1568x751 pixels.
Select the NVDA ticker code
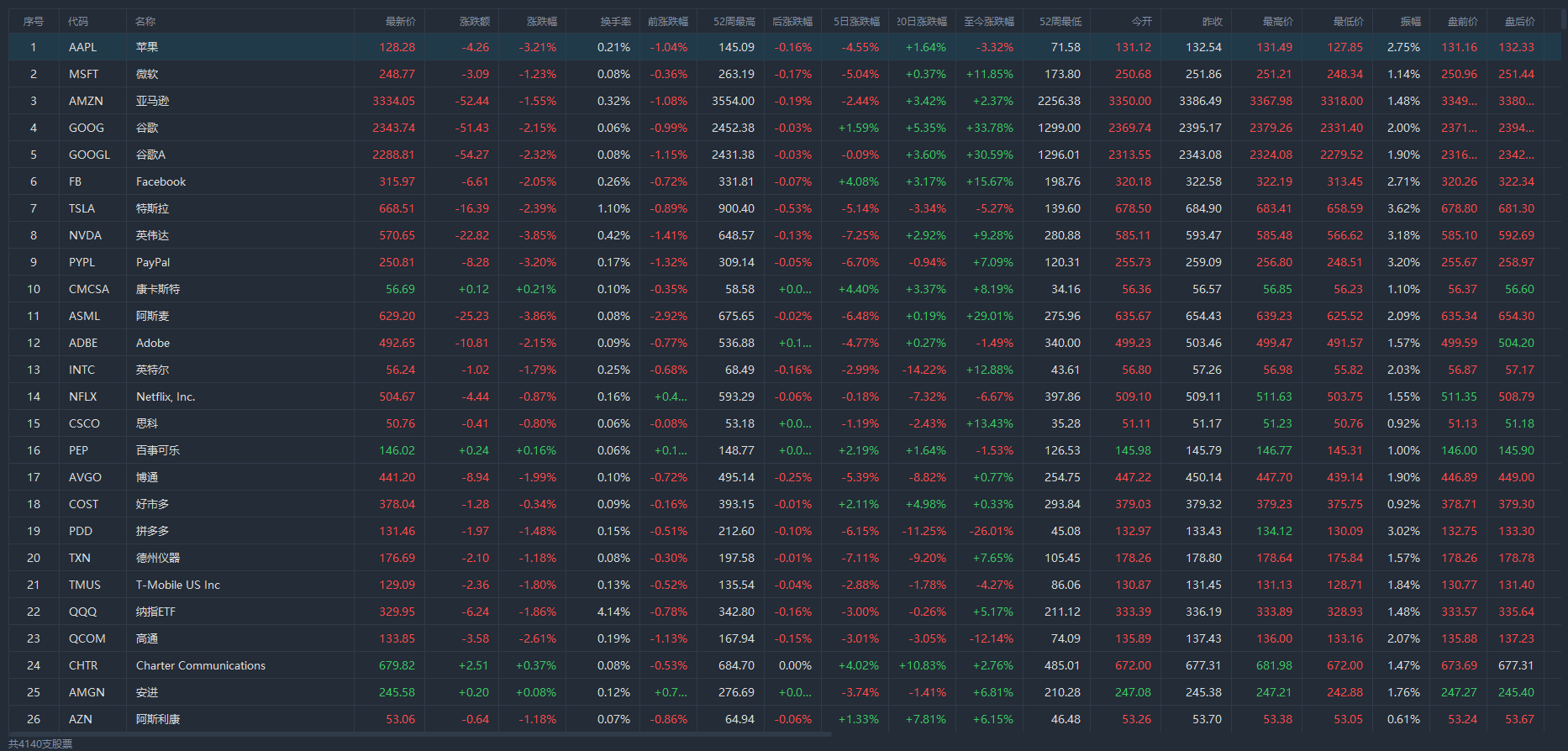click(x=85, y=235)
